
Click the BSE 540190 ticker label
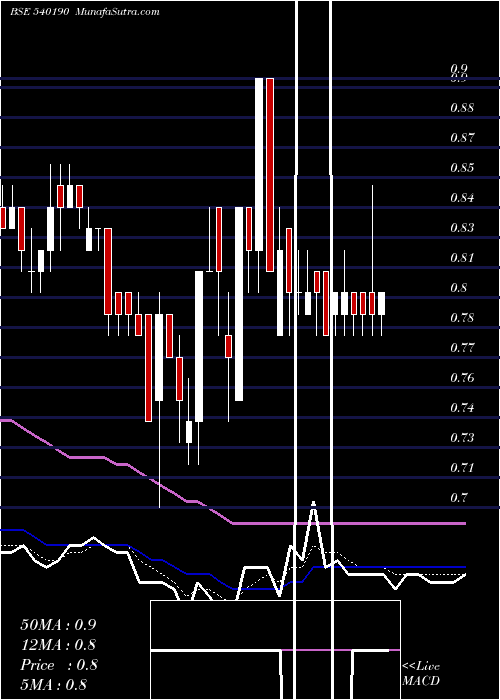point(39,11)
